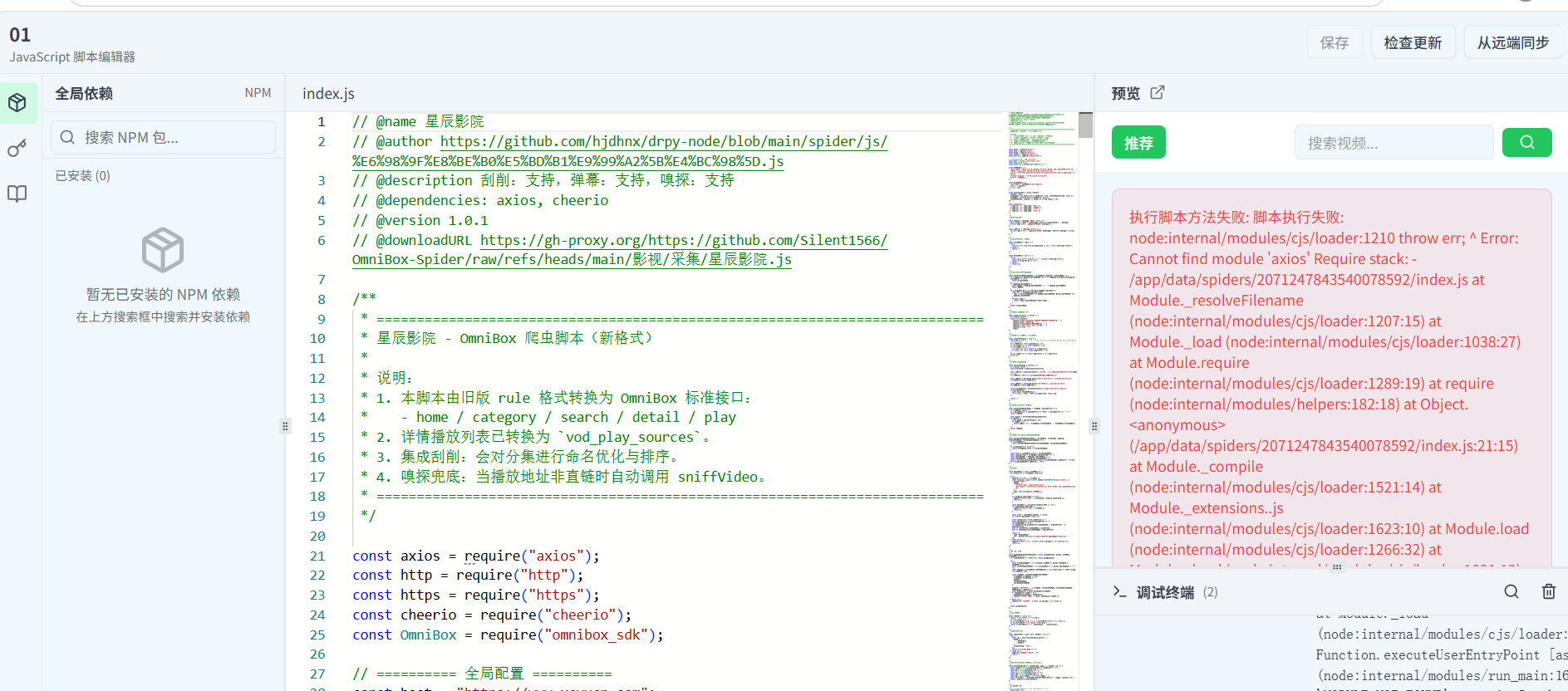Focus the 搜索视频 input field
Viewport: 1568px width, 691px height.
pos(1394,143)
